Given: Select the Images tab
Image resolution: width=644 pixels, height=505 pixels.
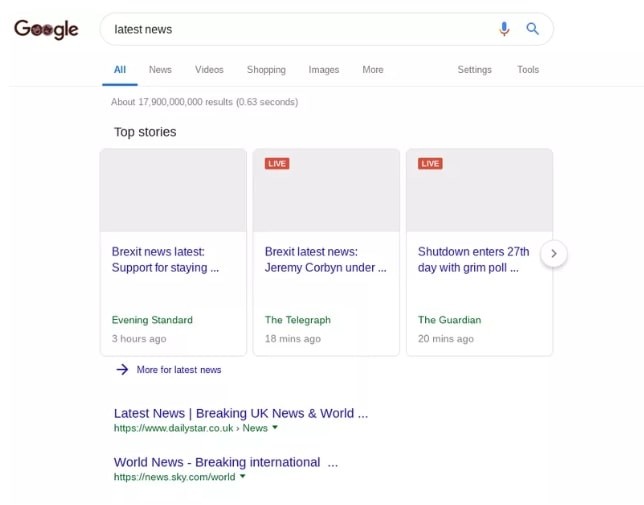Looking at the screenshot, I should coord(323,70).
